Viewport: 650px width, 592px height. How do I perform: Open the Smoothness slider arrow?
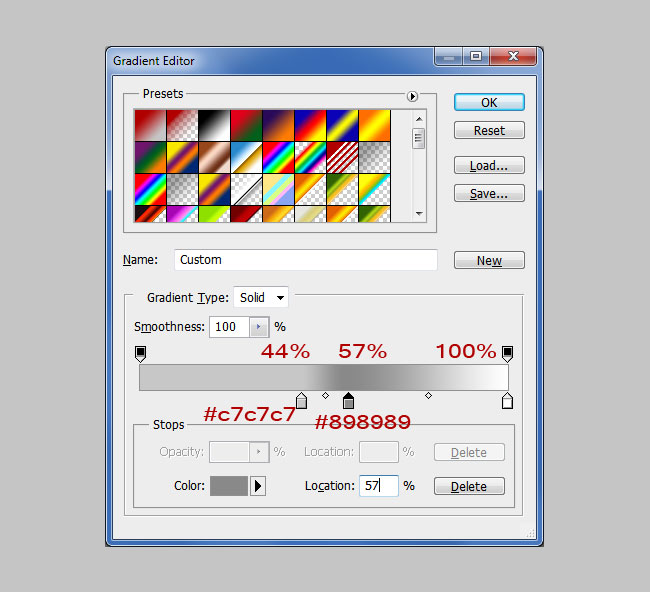click(x=259, y=327)
